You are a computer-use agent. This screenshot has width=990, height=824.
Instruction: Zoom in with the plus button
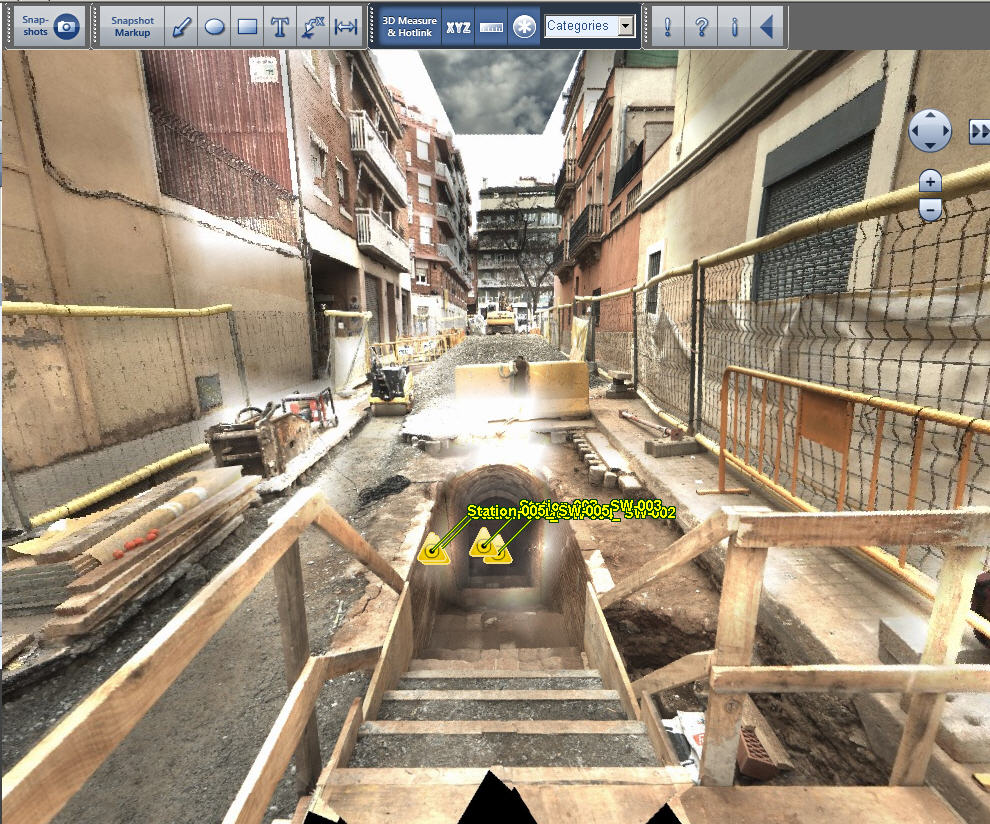coord(930,182)
